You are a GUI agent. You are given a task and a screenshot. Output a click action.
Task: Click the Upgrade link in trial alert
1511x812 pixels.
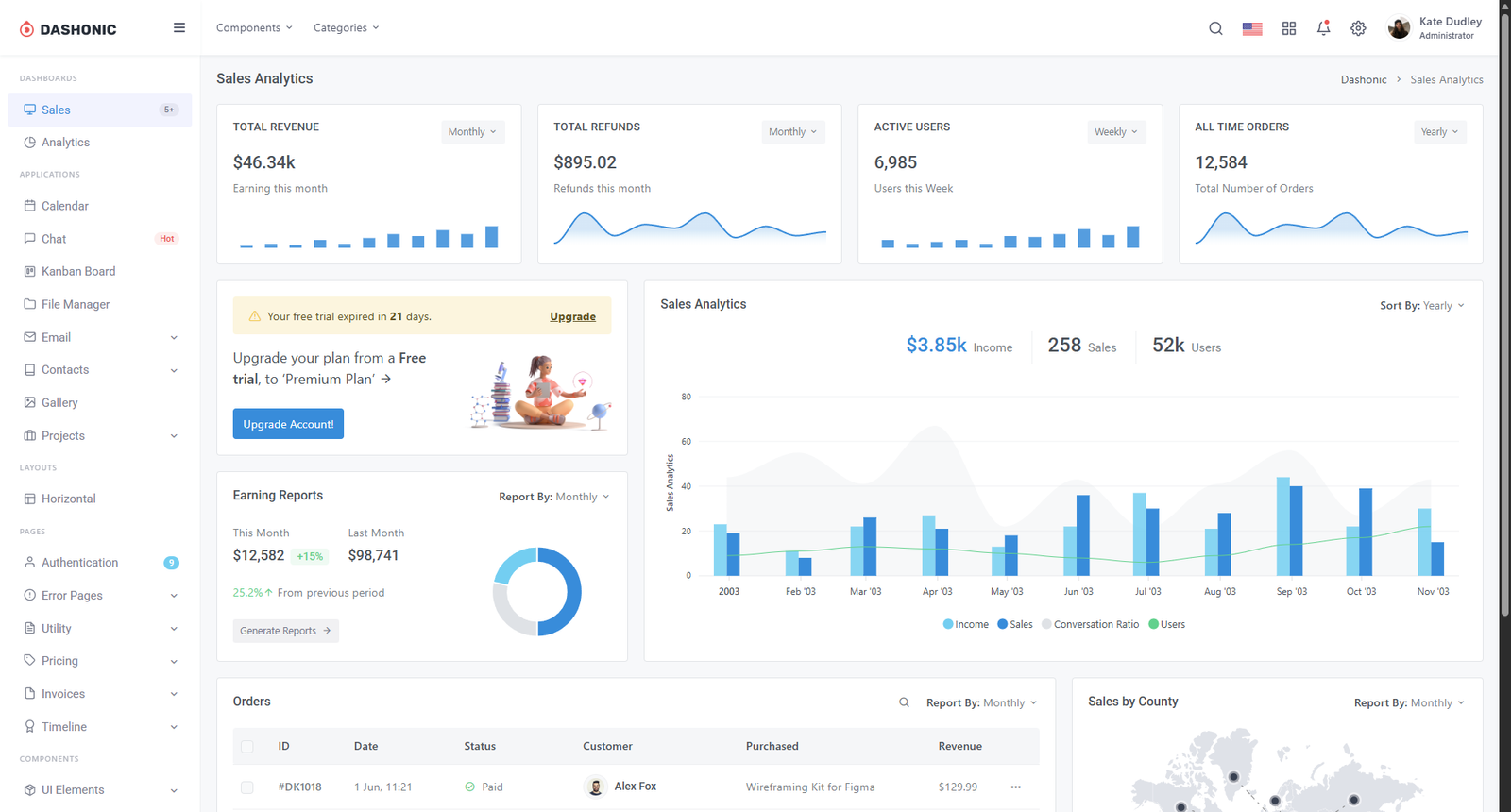[x=572, y=316]
